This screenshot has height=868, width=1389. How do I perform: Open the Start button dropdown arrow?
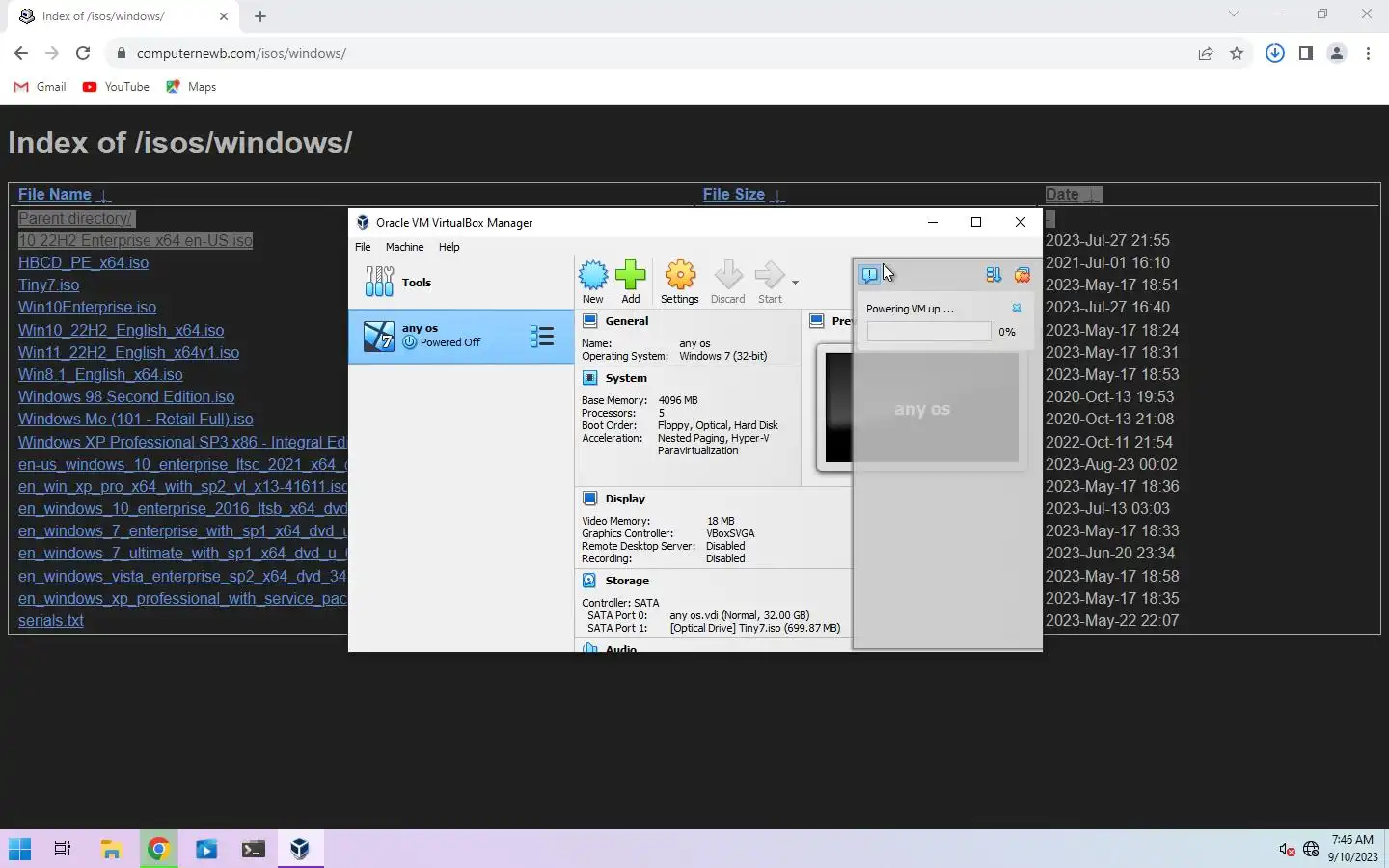(x=795, y=283)
